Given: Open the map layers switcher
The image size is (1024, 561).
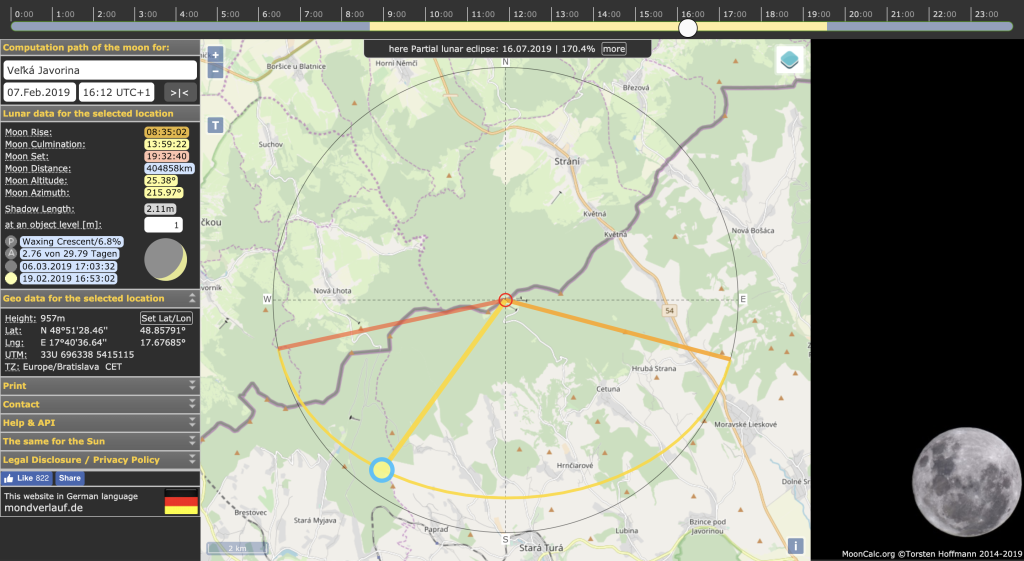Looking at the screenshot, I should click(x=789, y=61).
